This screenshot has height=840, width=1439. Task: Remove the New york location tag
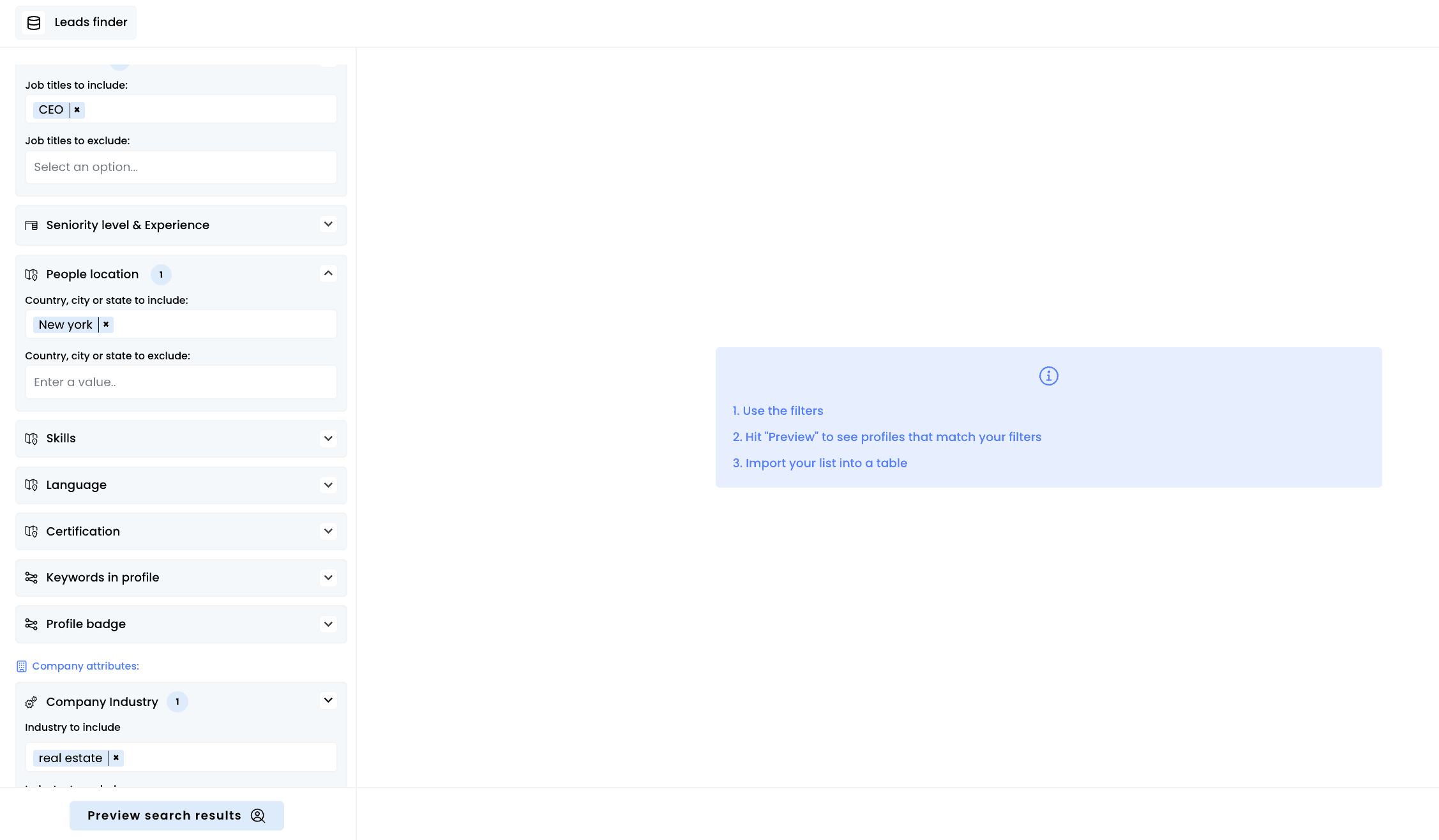(x=106, y=324)
